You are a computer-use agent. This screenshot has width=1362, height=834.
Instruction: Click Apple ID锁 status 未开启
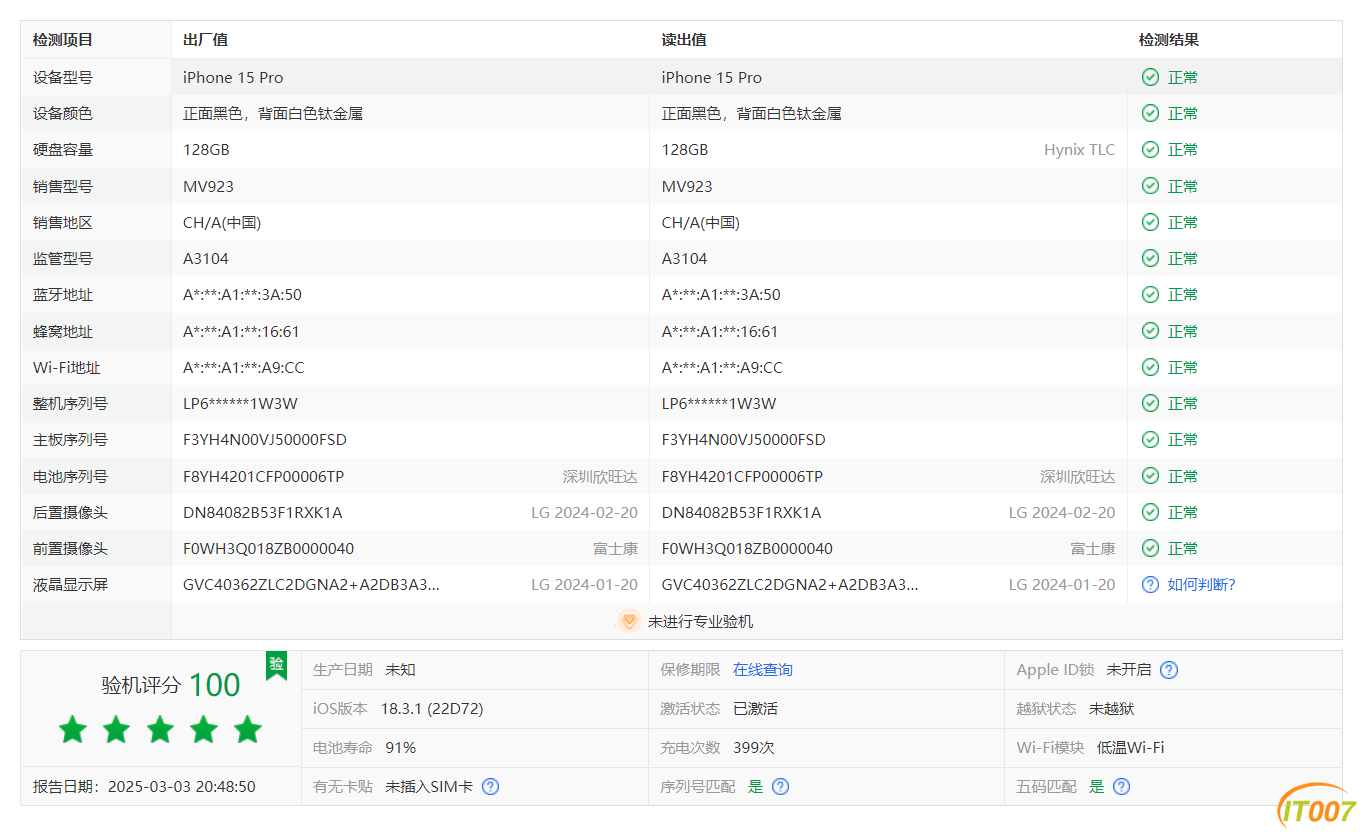click(1129, 670)
